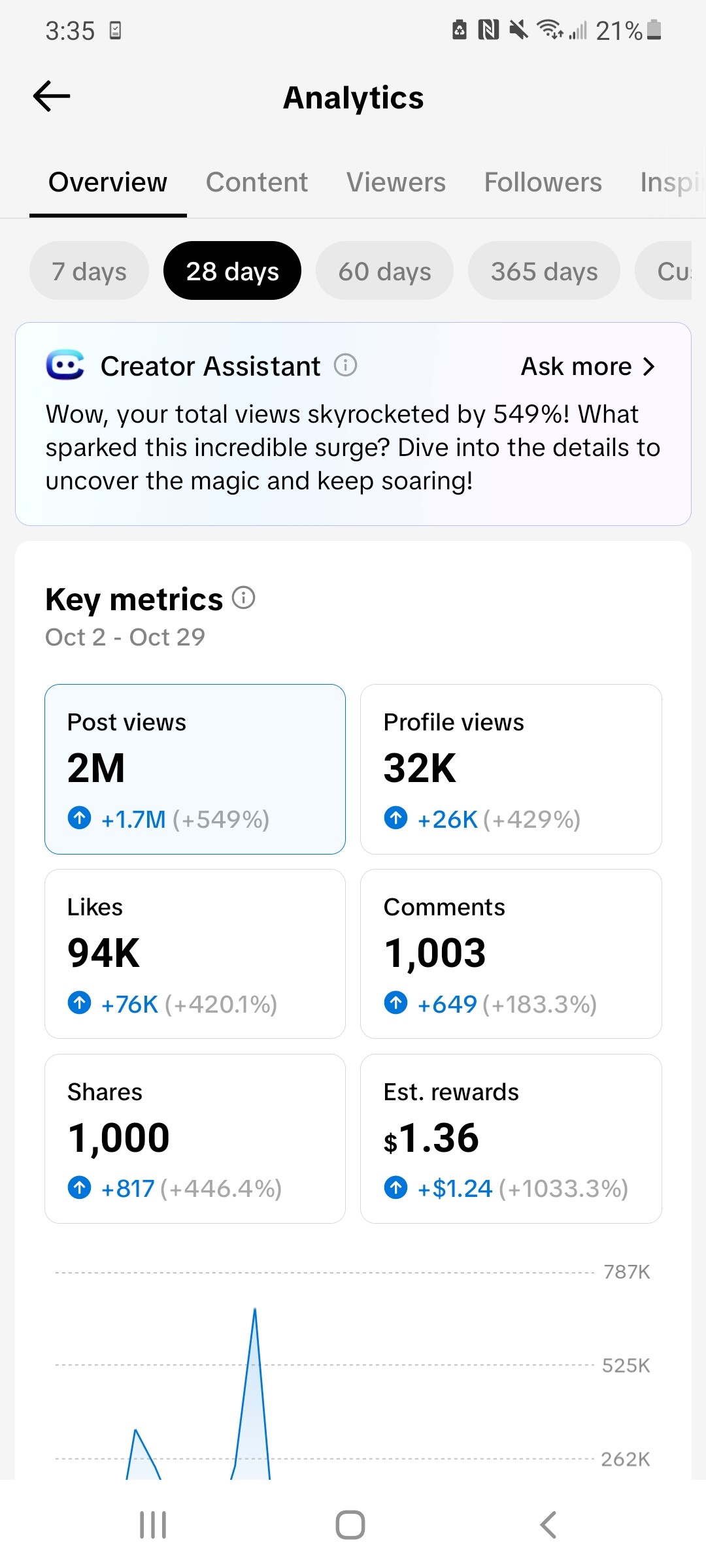Select the 365 days range chip

coord(544,271)
